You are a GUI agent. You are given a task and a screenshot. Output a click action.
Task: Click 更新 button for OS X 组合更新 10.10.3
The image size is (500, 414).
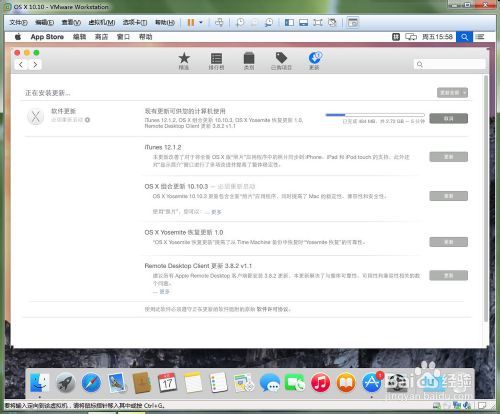coord(449,196)
